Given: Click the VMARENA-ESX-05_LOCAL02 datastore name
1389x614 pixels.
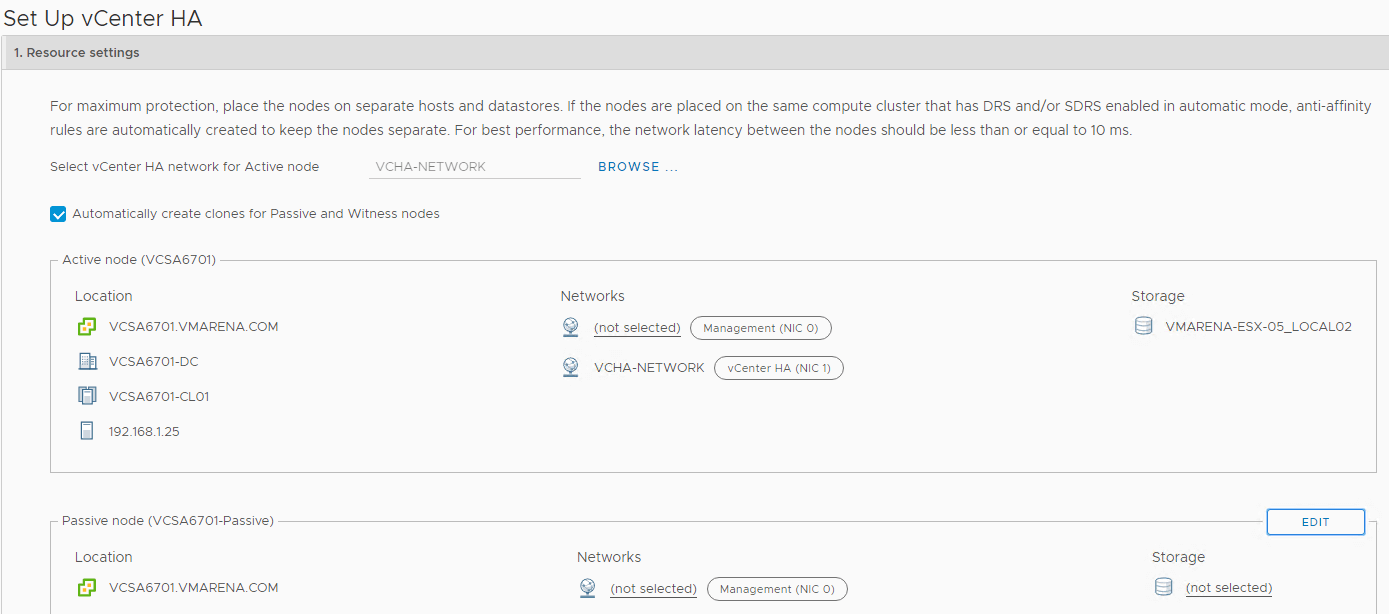Looking at the screenshot, I should [1259, 326].
